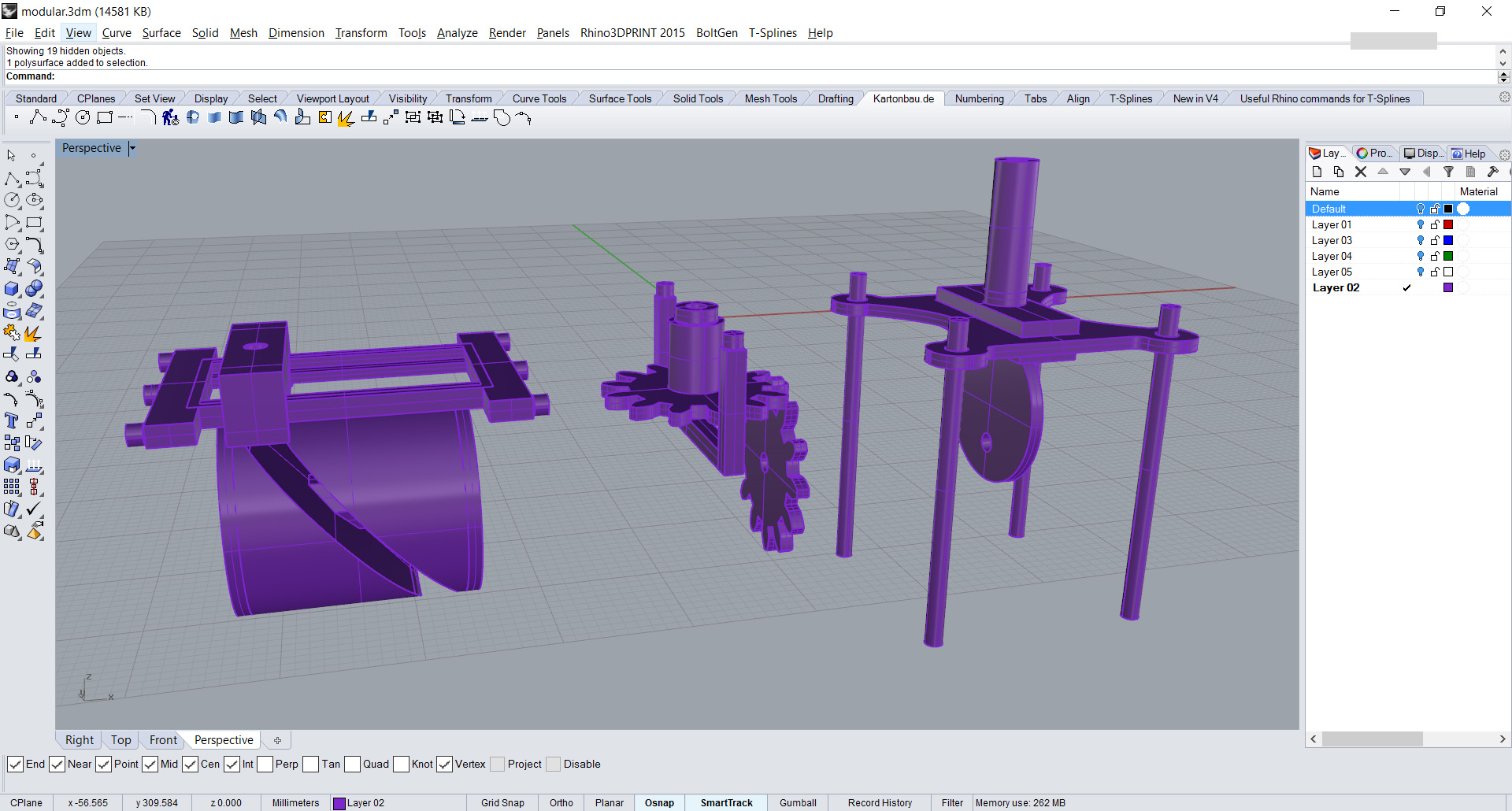This screenshot has height=811, width=1512.
Task: Toggle Grid Snap in the status bar
Action: 502,803
